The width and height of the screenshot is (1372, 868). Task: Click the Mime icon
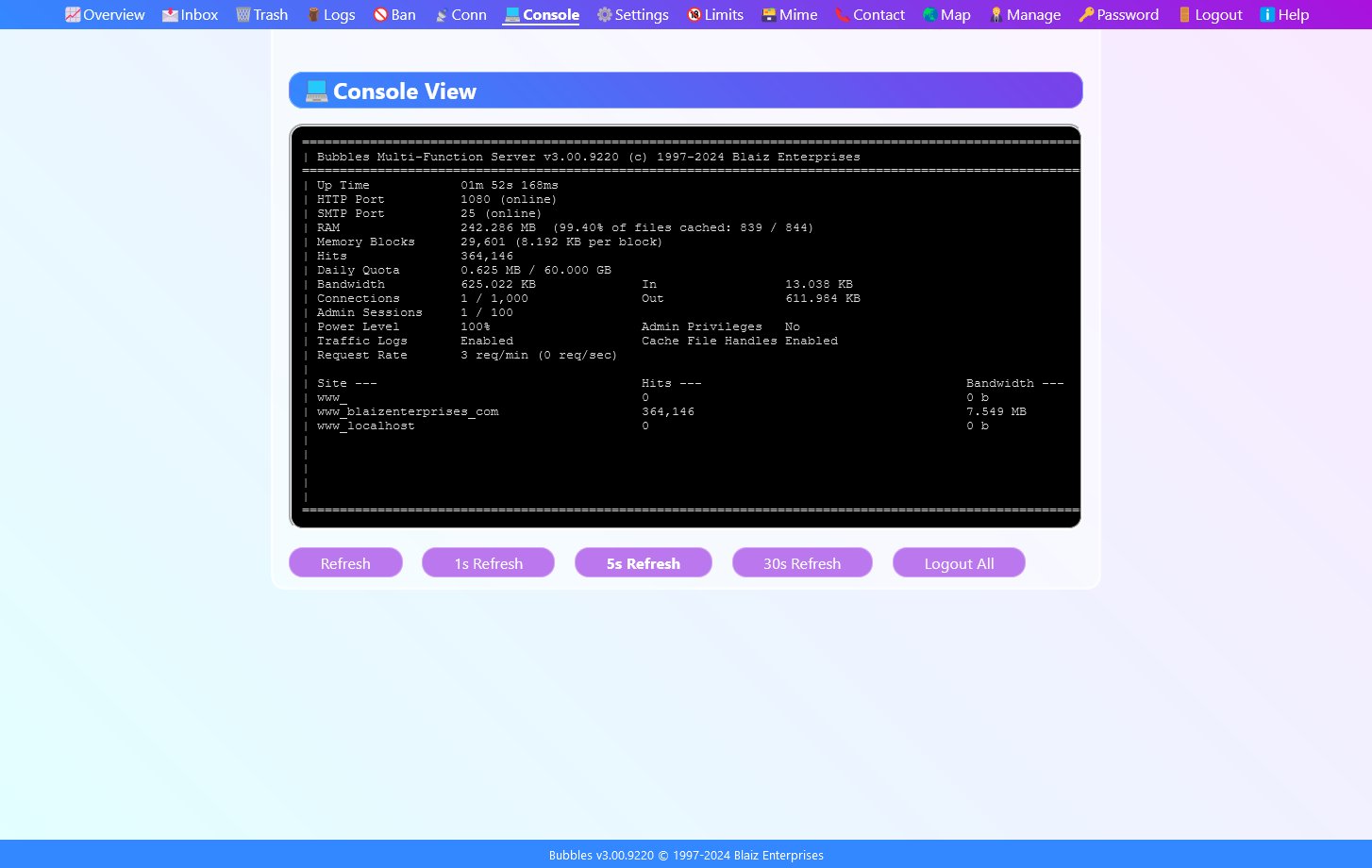tap(769, 15)
